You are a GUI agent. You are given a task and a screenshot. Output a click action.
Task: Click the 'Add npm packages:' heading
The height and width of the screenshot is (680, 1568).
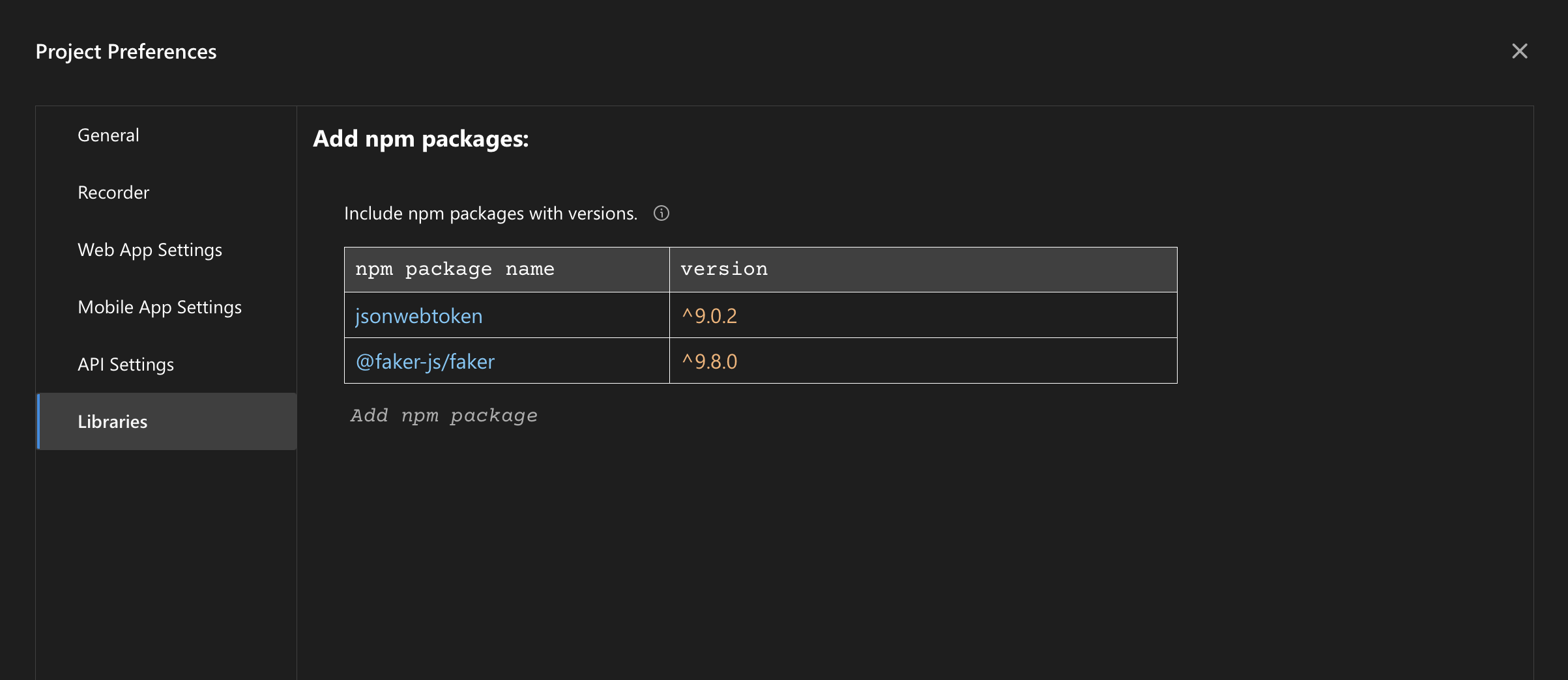[420, 139]
